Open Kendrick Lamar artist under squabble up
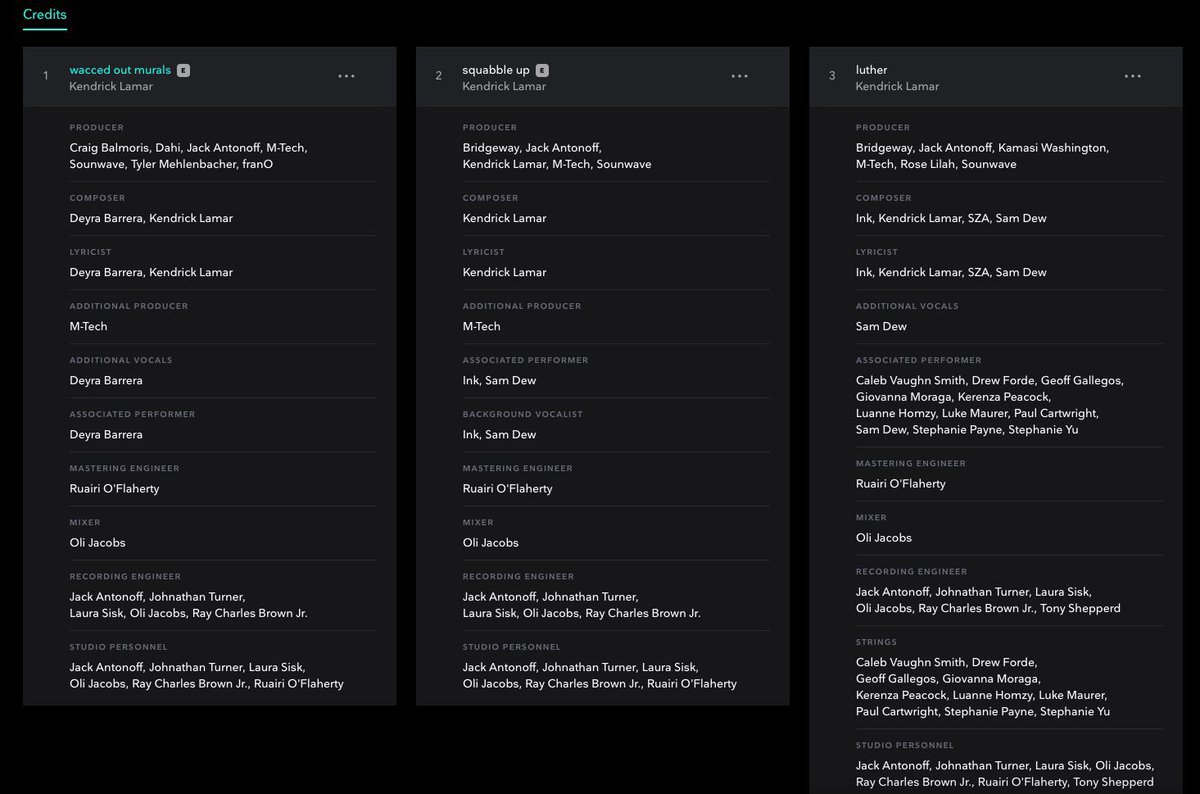This screenshot has height=794, width=1200. (504, 87)
